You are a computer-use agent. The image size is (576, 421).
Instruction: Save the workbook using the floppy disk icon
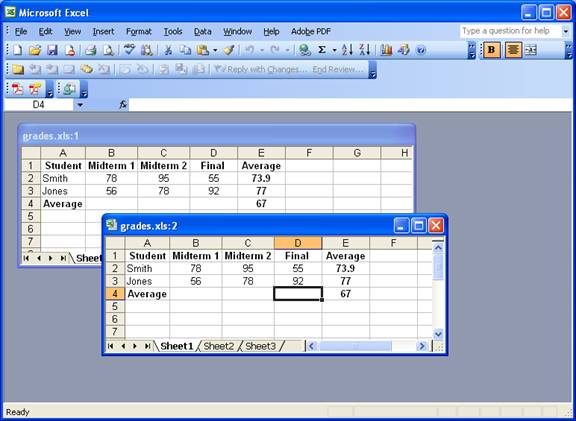[52, 50]
